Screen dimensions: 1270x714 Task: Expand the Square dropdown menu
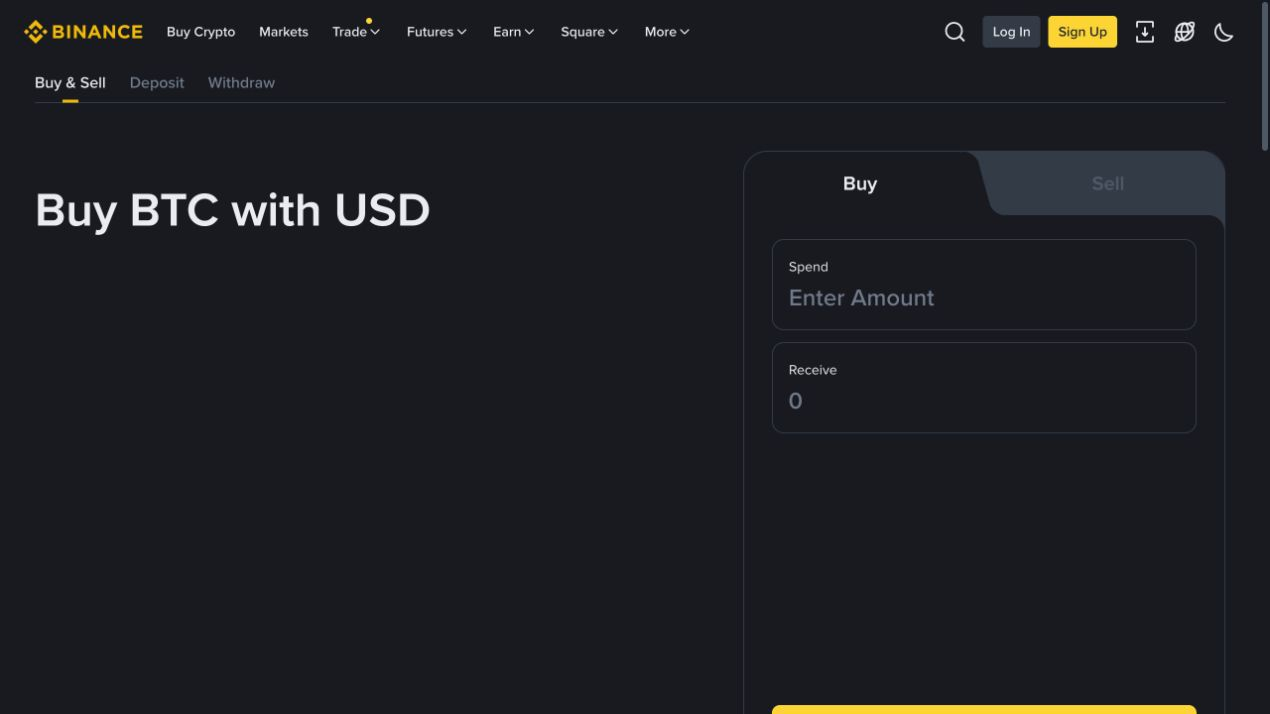tap(589, 32)
